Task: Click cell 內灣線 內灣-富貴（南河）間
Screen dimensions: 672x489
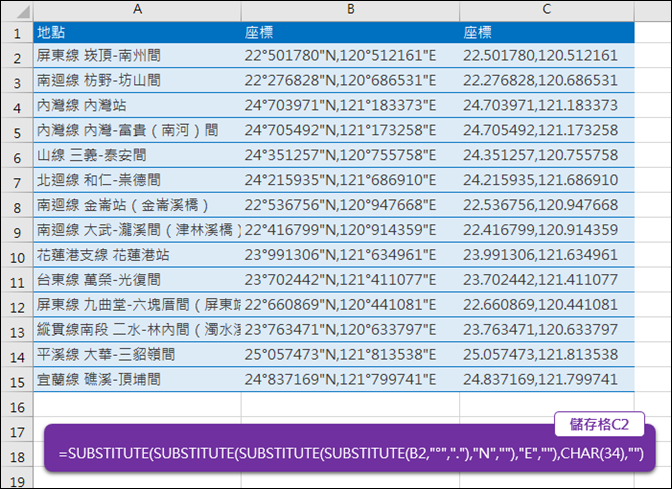Action: (x=137, y=130)
